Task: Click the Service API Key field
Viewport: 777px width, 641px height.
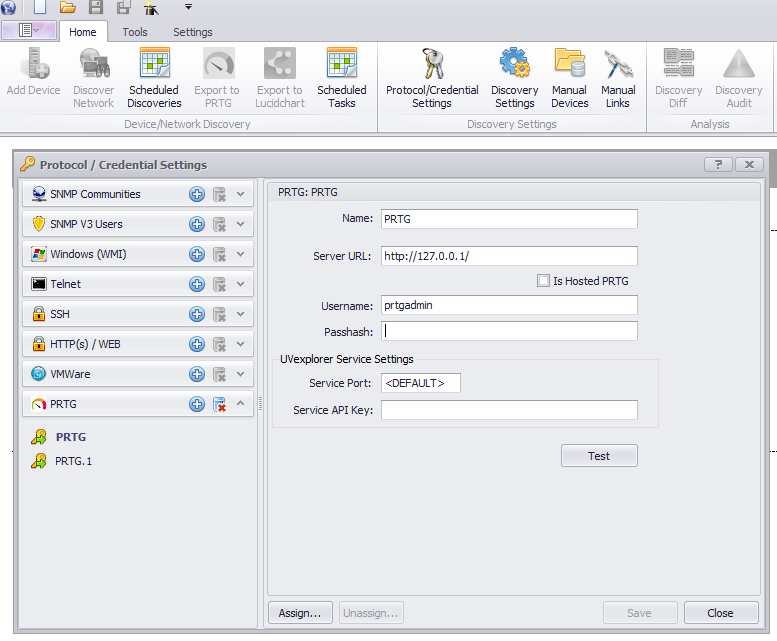Action: (509, 410)
